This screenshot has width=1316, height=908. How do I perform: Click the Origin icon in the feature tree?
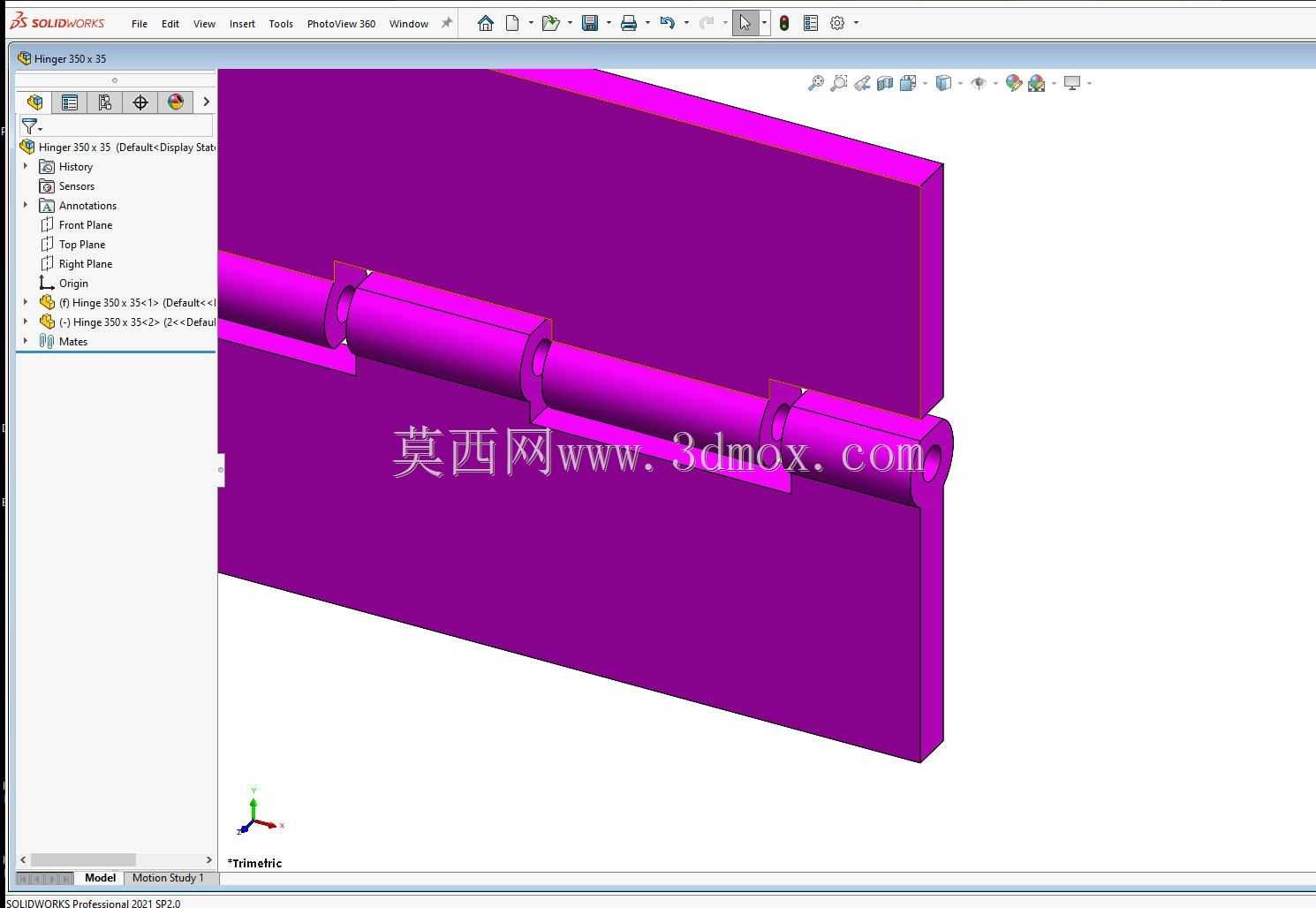47,283
